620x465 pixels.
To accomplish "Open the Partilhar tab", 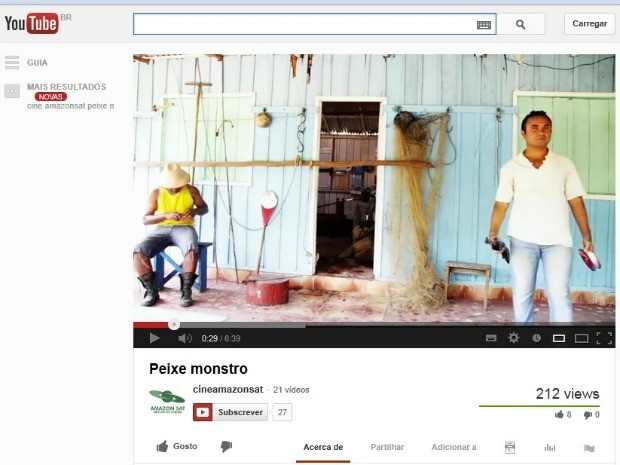I will [x=387, y=447].
